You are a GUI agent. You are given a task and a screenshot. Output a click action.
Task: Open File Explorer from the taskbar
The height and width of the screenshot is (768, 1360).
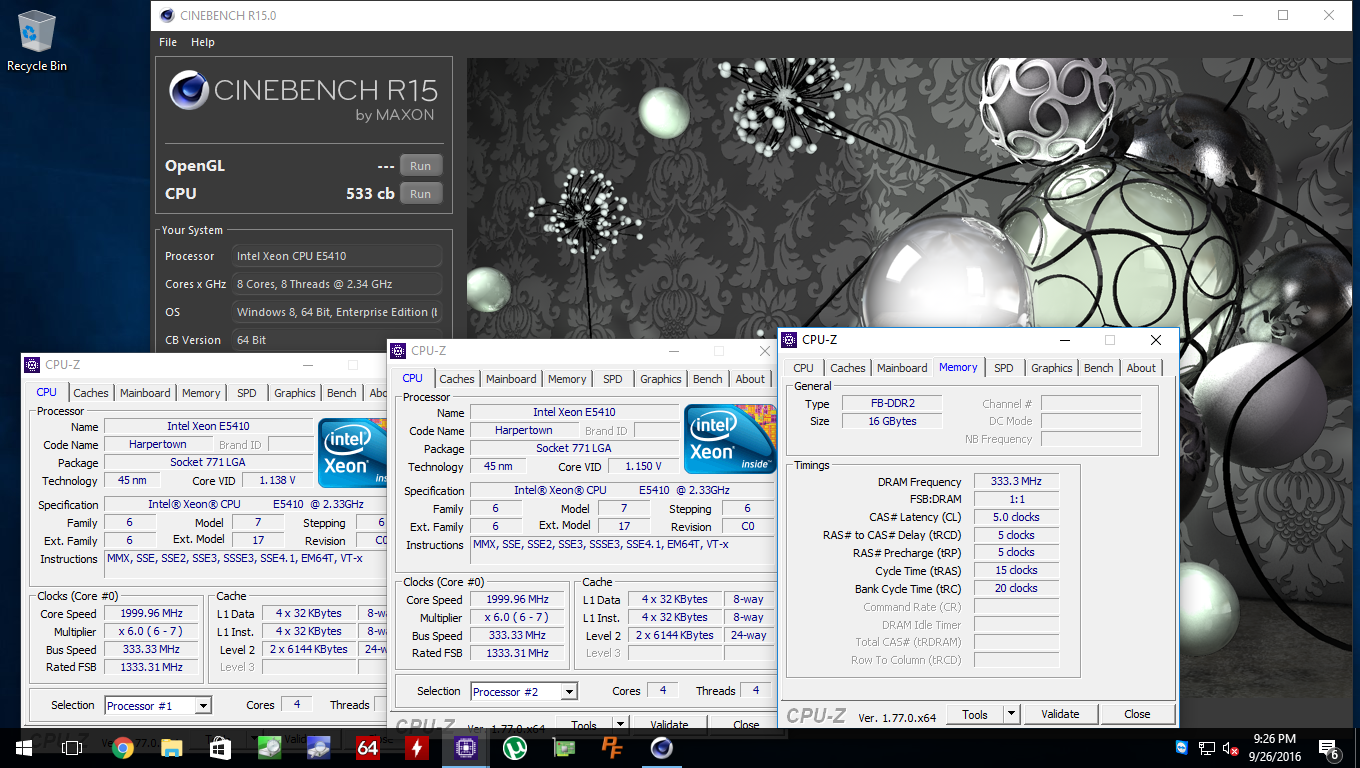coord(172,747)
